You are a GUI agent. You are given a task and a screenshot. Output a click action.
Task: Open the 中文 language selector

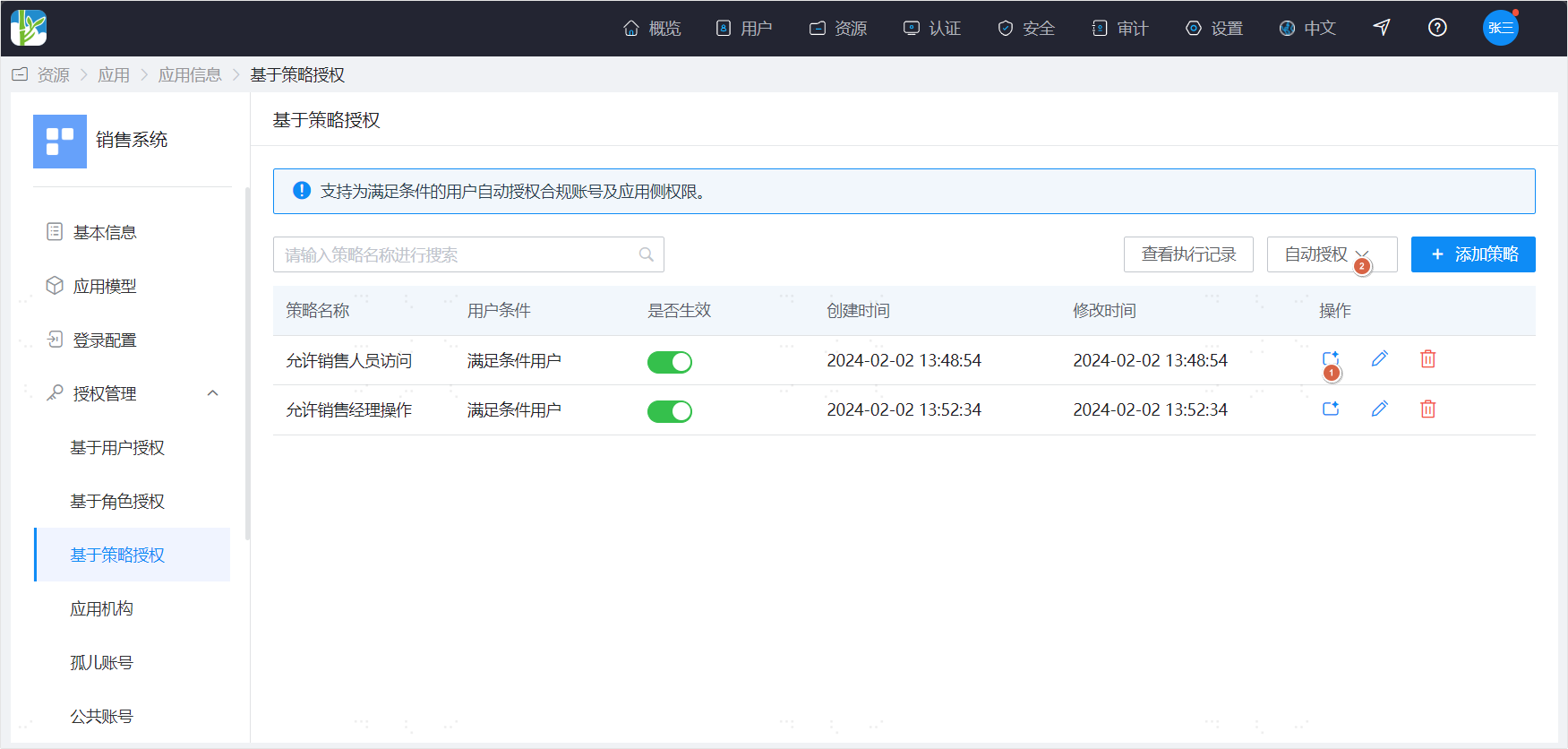click(x=1307, y=28)
